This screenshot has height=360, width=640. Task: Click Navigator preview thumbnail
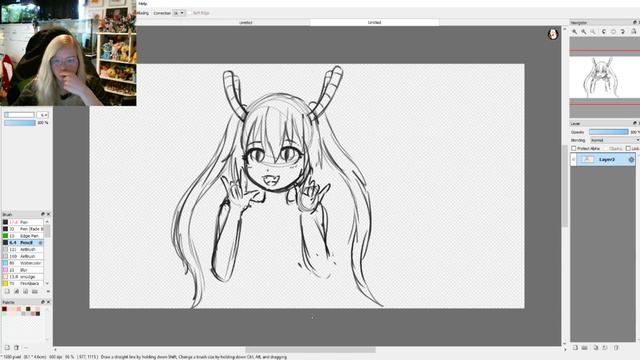tap(605, 78)
